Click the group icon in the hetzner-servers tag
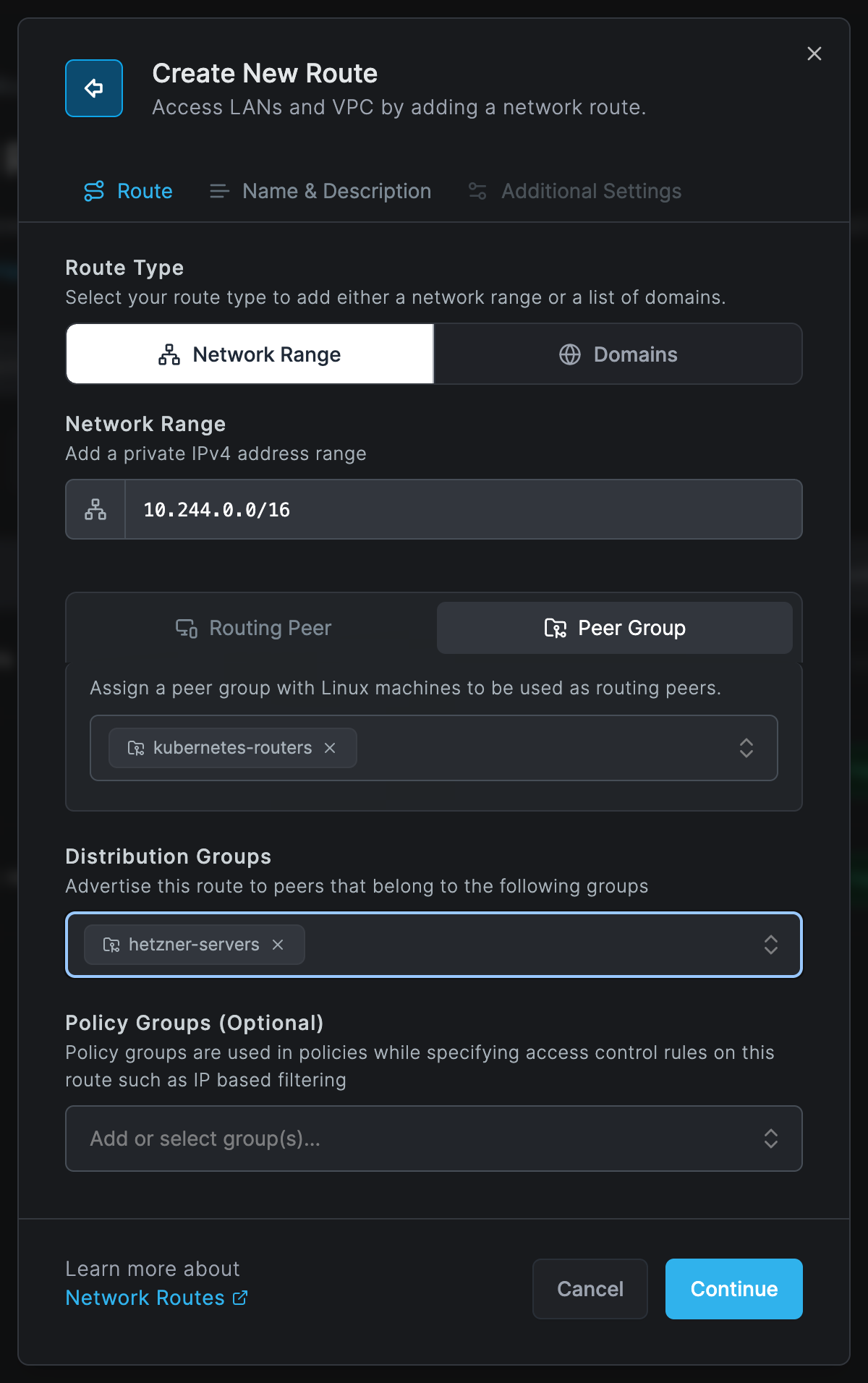 [x=111, y=945]
